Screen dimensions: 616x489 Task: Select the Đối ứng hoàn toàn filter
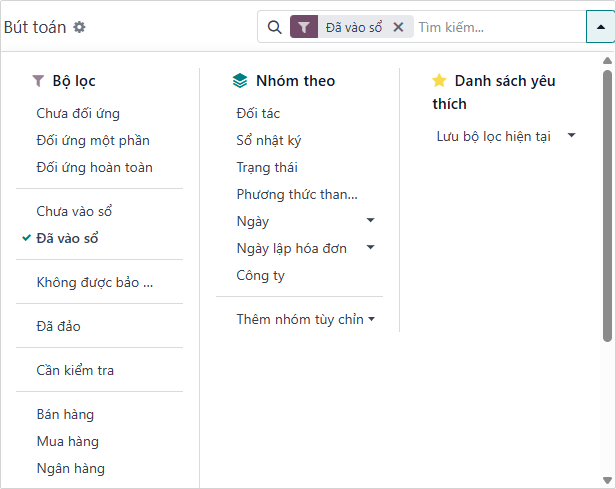94,167
